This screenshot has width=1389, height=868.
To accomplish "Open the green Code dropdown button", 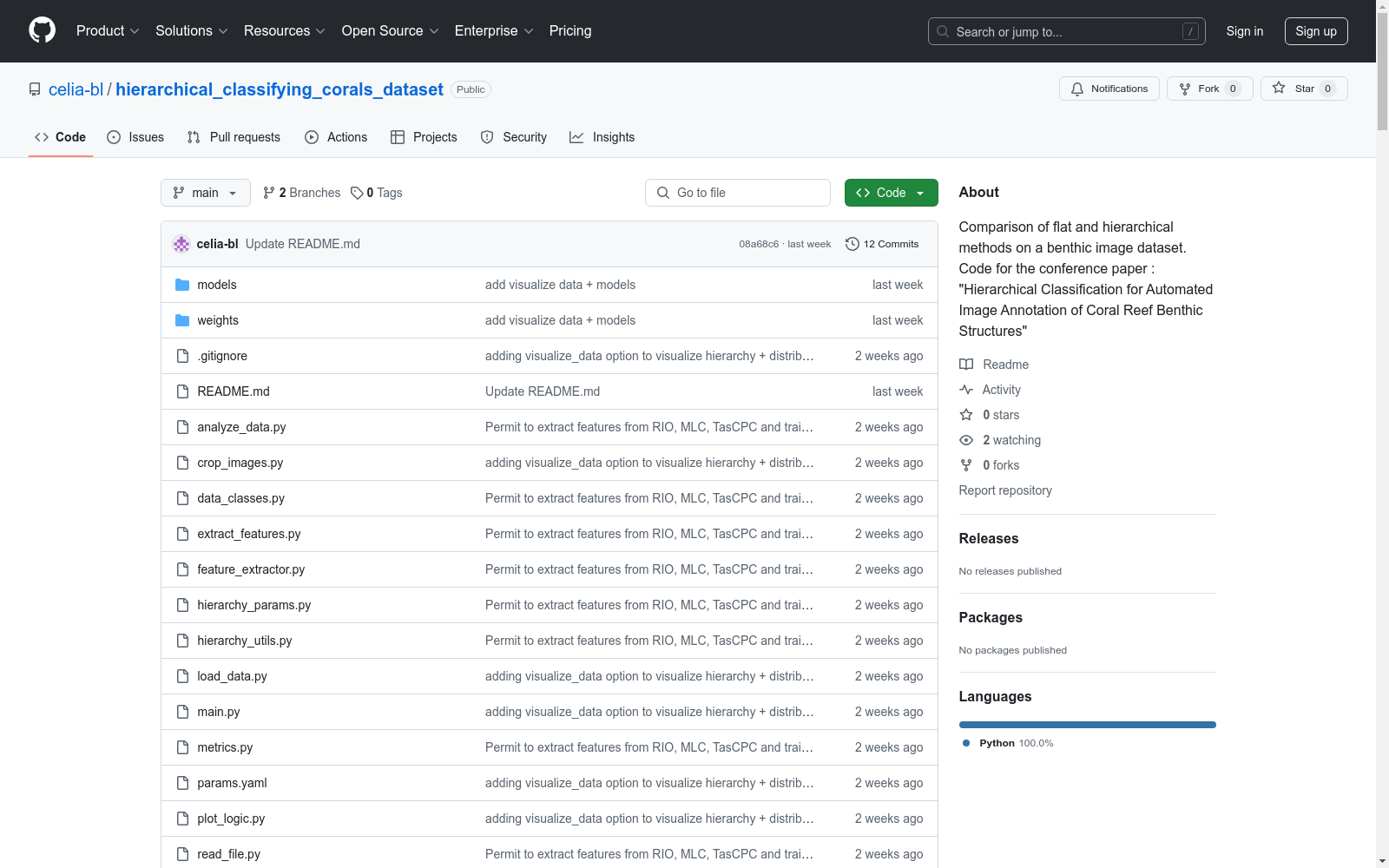I will click(891, 193).
